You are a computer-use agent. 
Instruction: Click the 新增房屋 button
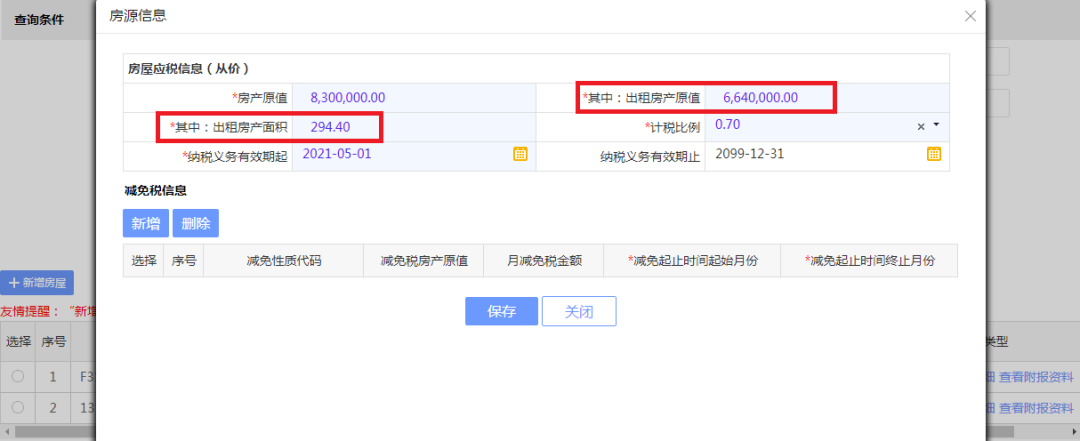[37, 283]
